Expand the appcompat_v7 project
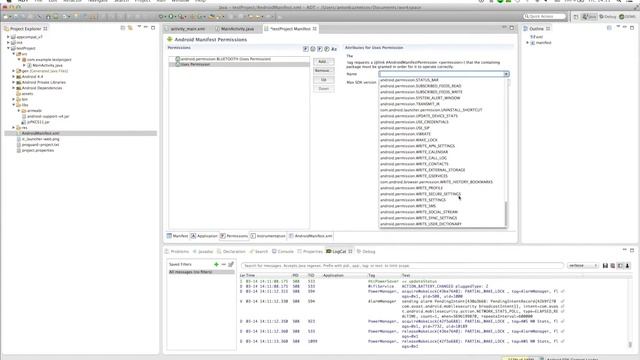Image resolution: width=640 pixels, height=360 pixels. tap(8, 37)
